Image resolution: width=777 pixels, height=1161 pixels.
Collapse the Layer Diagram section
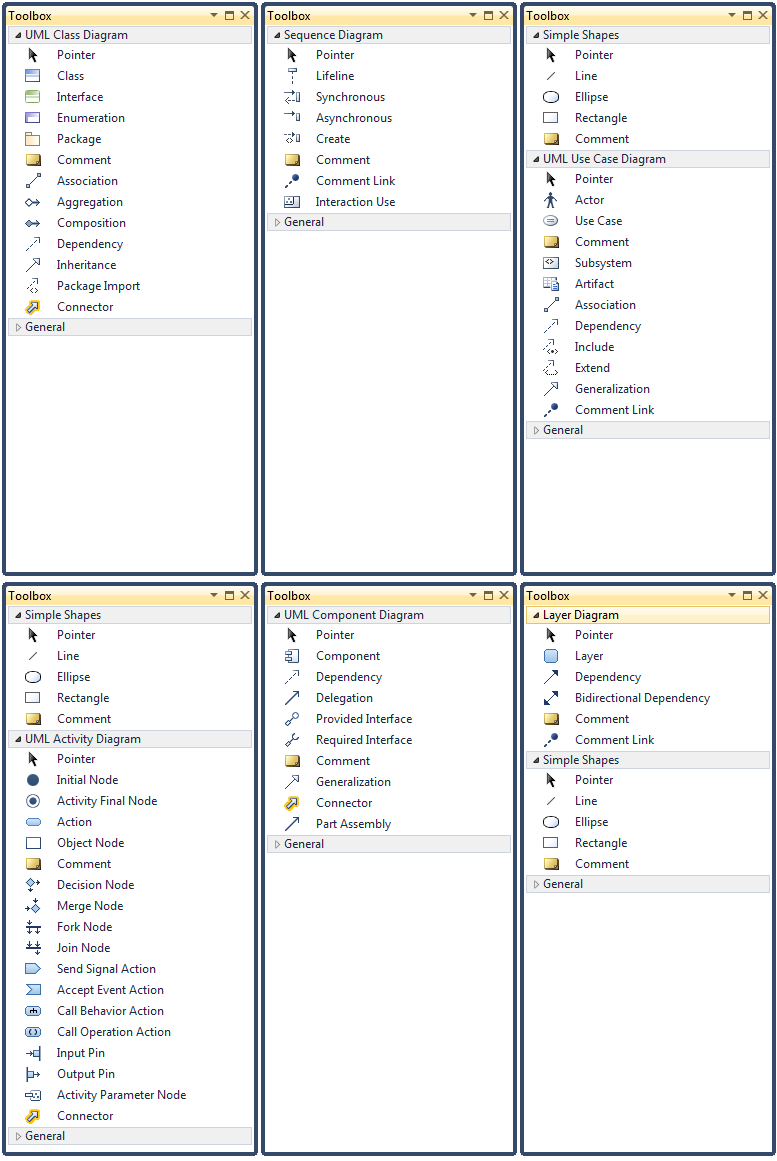tap(536, 615)
